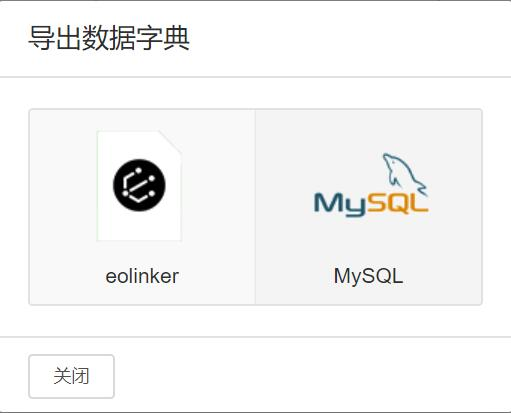Viewport: 511px width, 413px height.
Task: Export data dictionary as MySQL
Action: (x=369, y=207)
